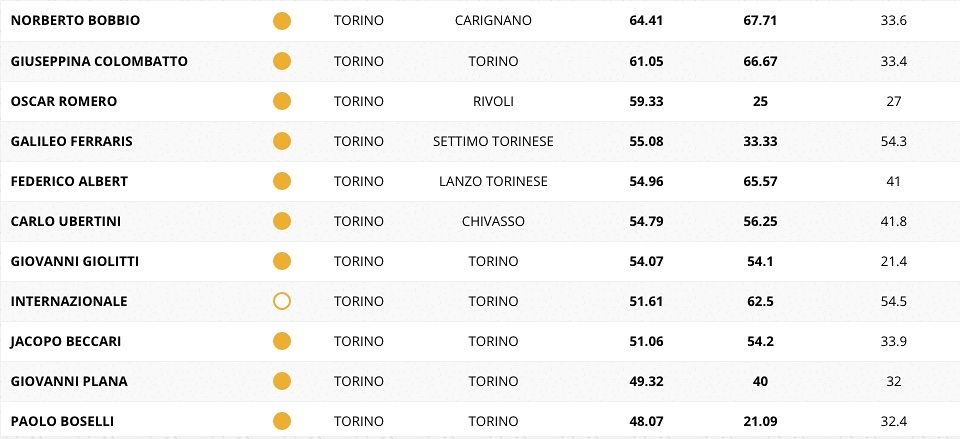Click the Paolo Boselli school name
Image resolution: width=960 pixels, height=439 pixels.
coord(60,421)
